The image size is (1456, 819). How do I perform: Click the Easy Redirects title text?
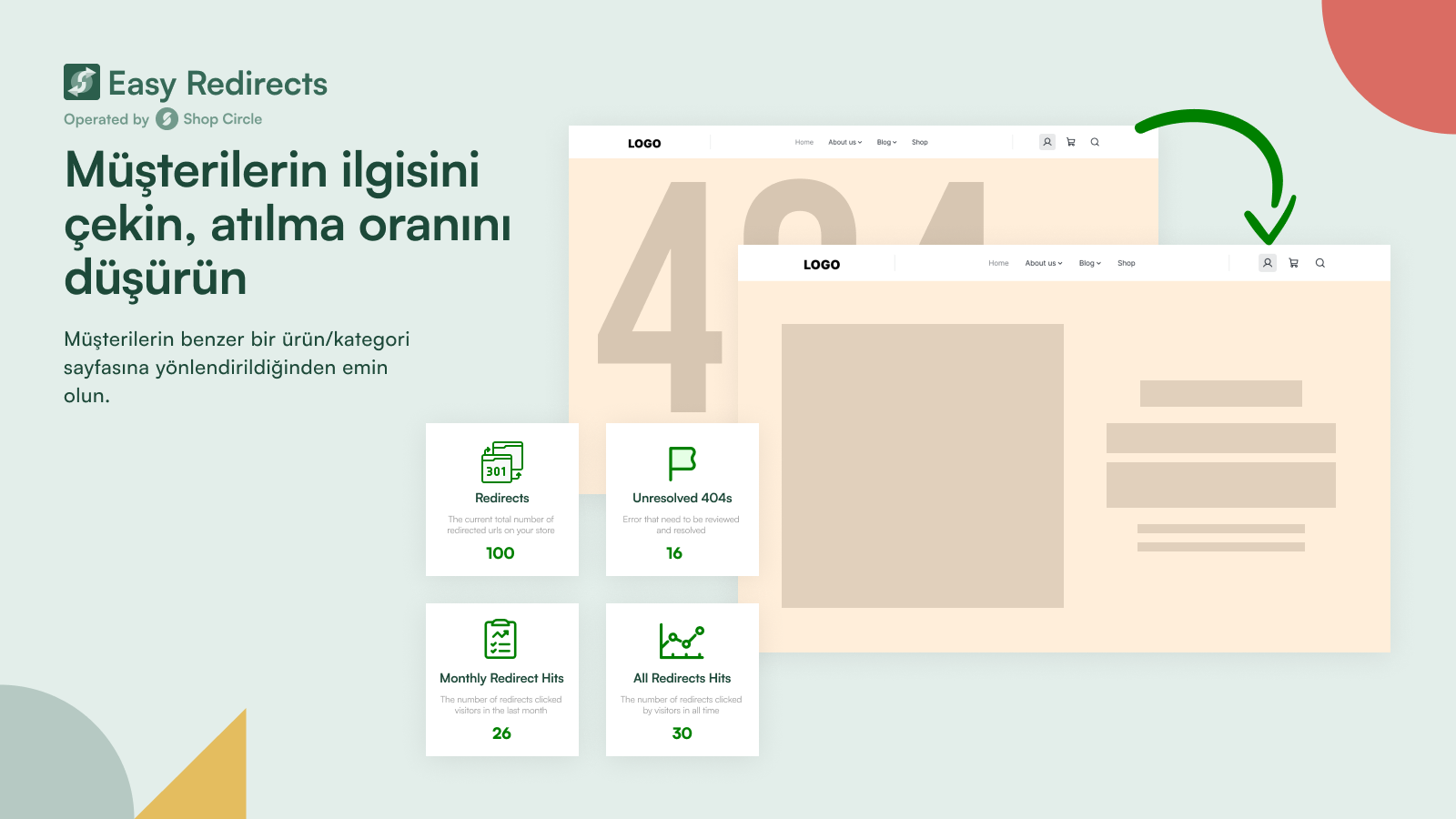pos(218,84)
